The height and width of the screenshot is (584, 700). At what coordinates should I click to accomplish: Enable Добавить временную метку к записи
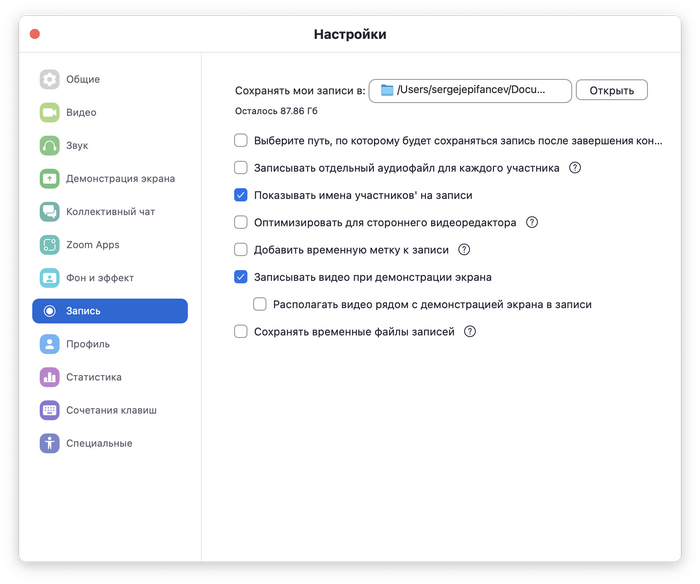[x=241, y=250]
